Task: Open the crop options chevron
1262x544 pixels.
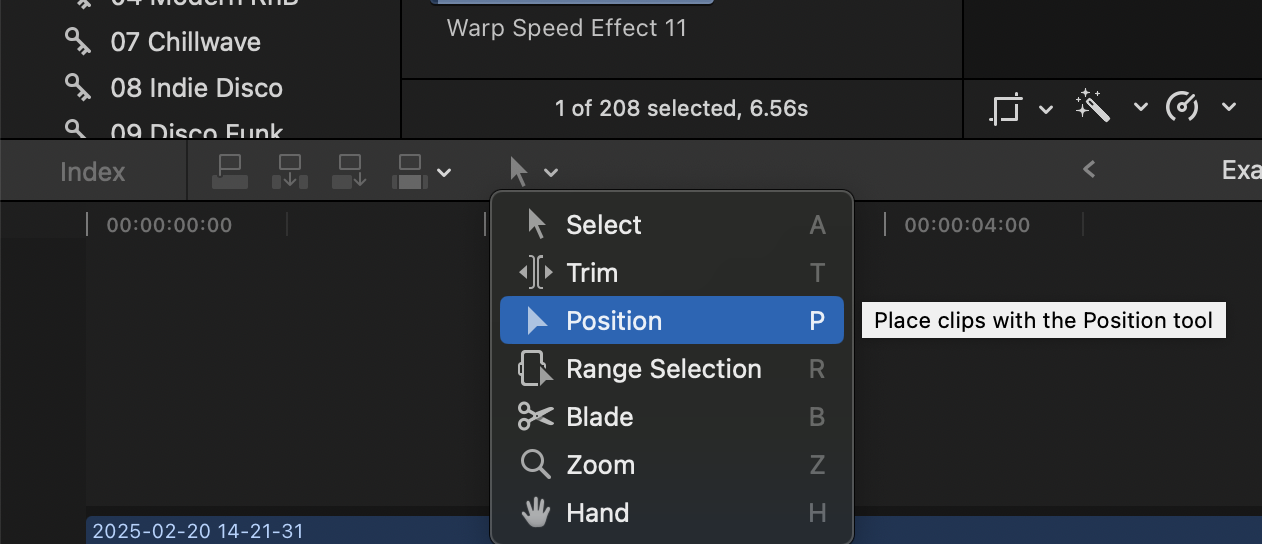Action: click(1046, 107)
